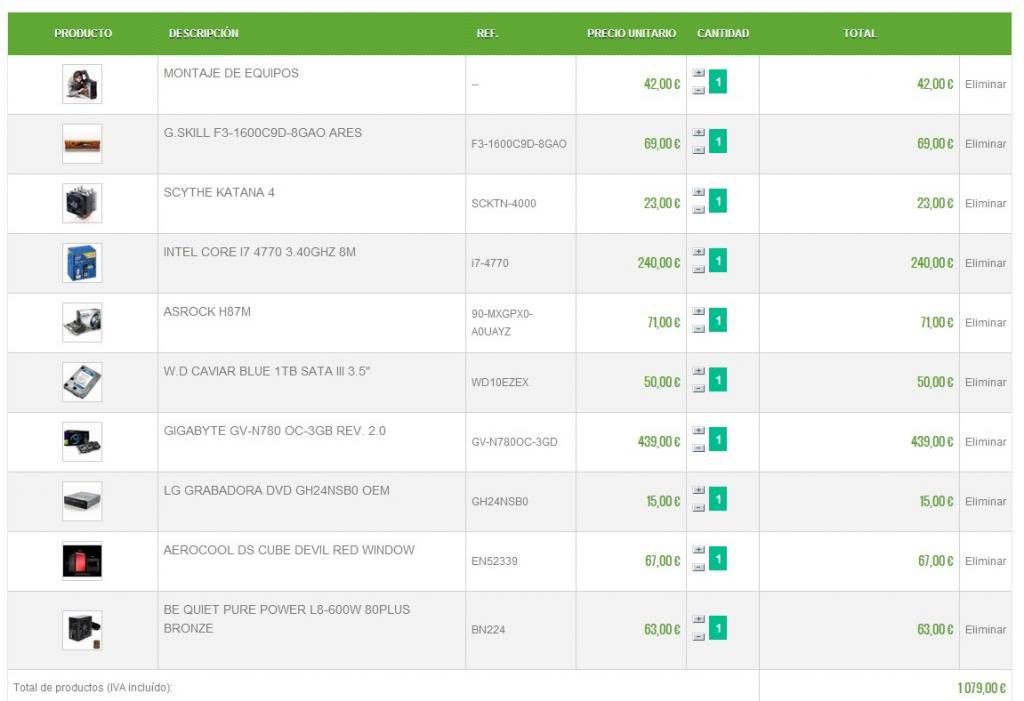
Task: Decrease quantity of INTEL CORE I7 4770
Action: [699, 269]
